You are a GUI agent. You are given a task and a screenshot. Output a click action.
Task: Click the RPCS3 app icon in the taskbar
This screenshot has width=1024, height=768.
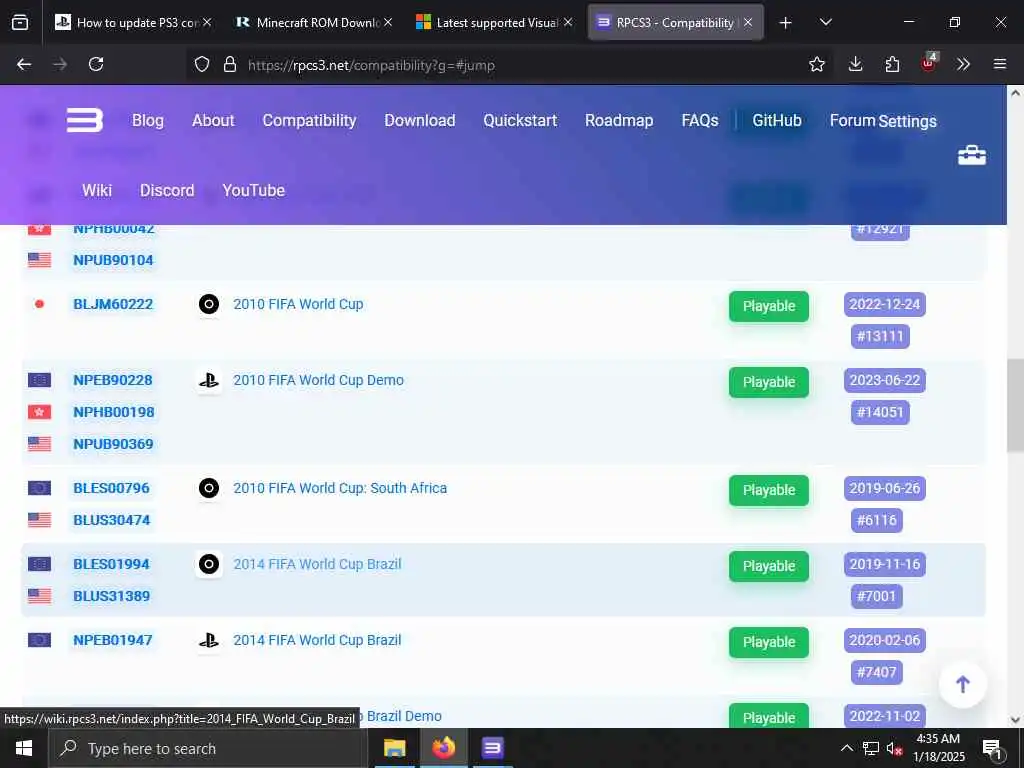pos(492,748)
